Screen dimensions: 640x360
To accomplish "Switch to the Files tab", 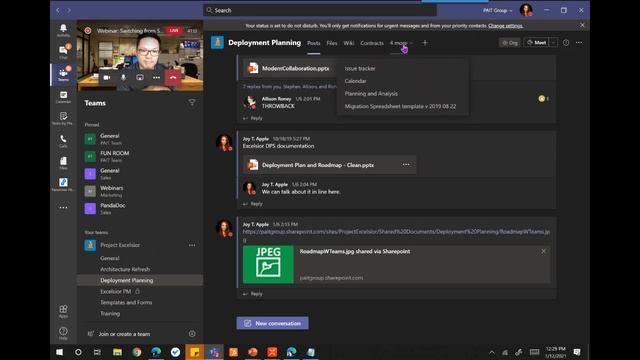I will point(332,43).
